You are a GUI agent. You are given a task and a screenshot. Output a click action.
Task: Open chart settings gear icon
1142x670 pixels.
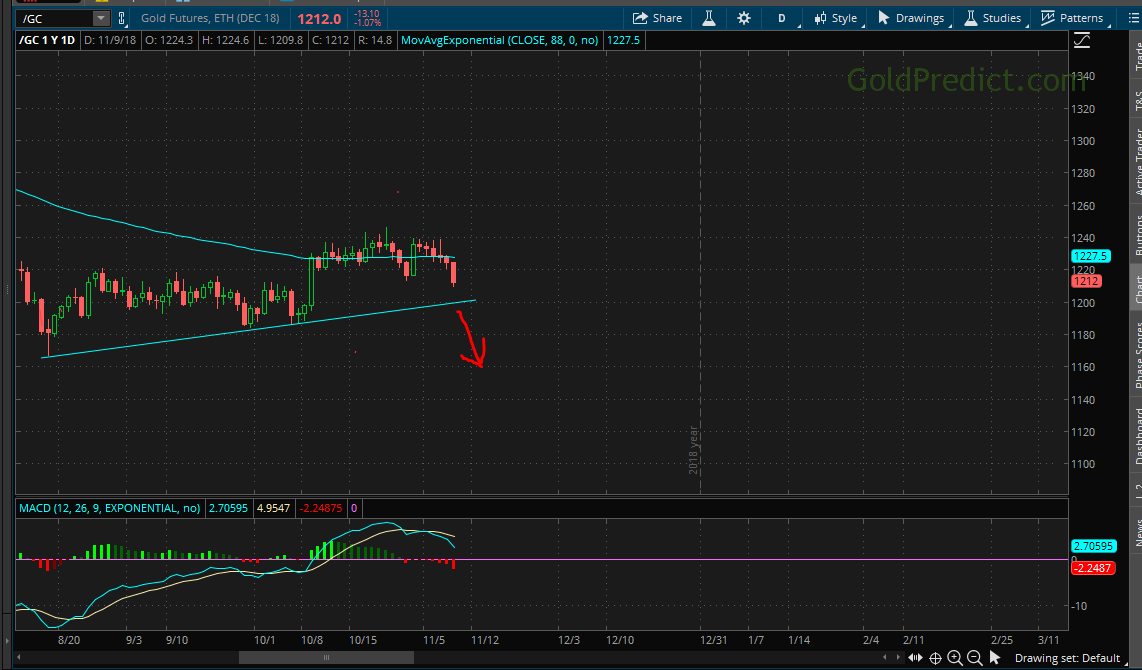tap(744, 18)
